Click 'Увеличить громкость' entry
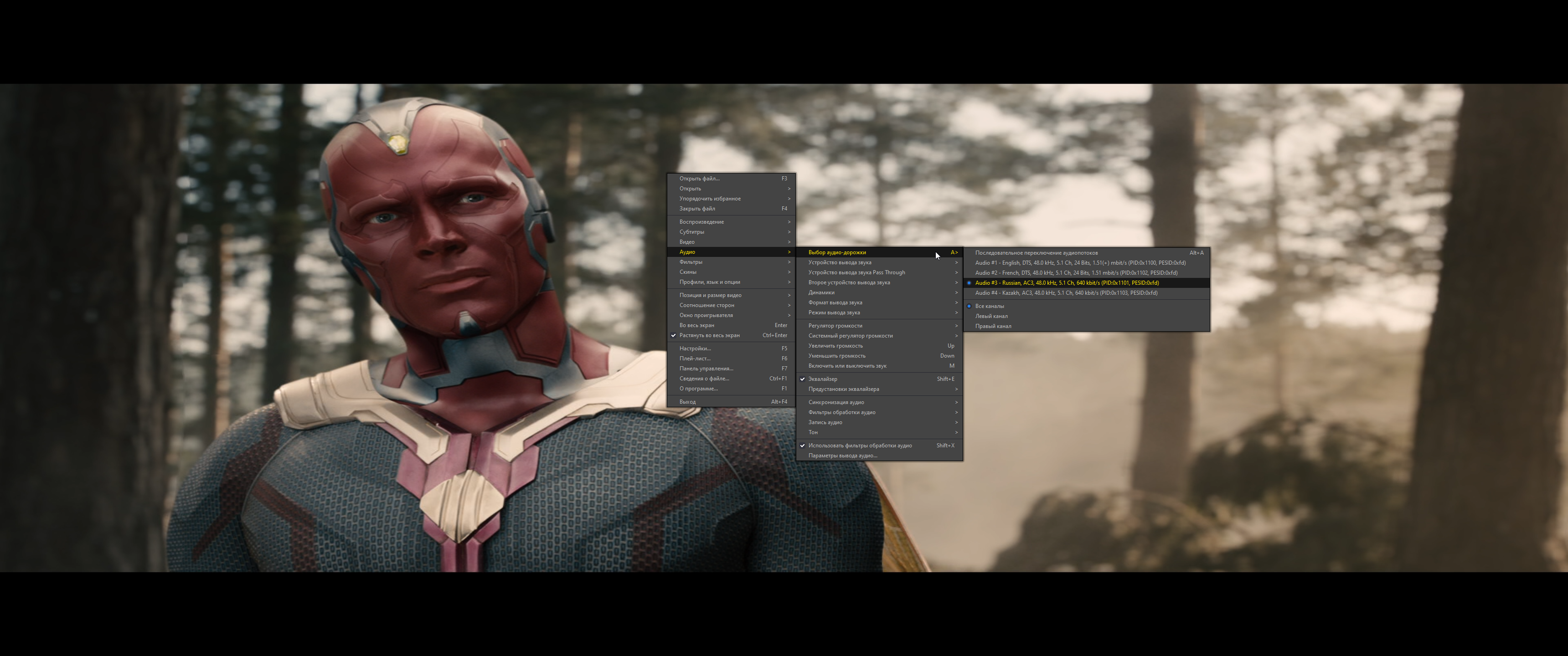 (880, 346)
